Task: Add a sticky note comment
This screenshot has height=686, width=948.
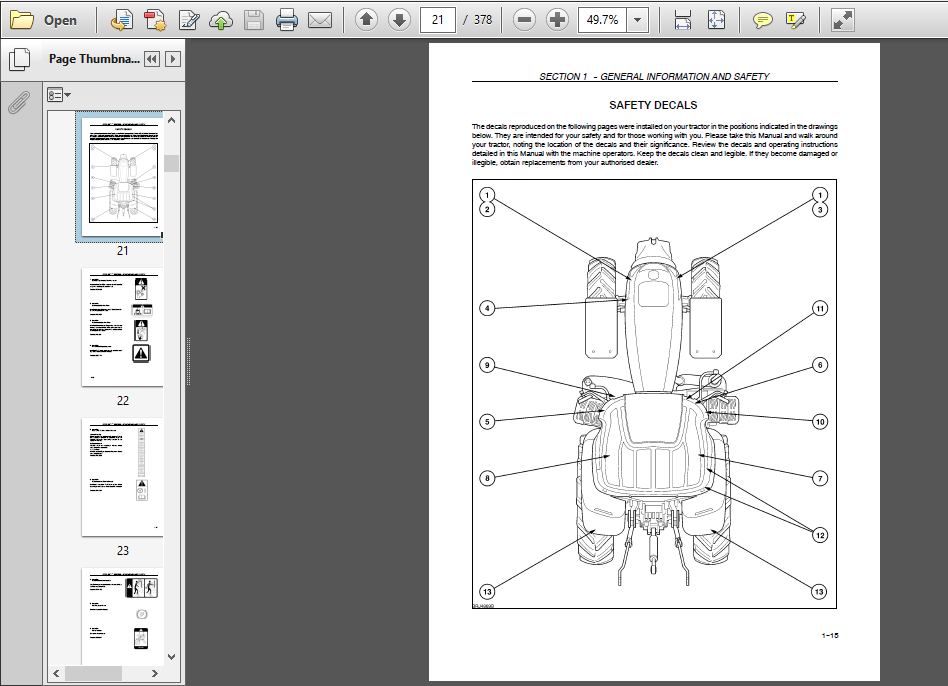Action: tap(762, 20)
